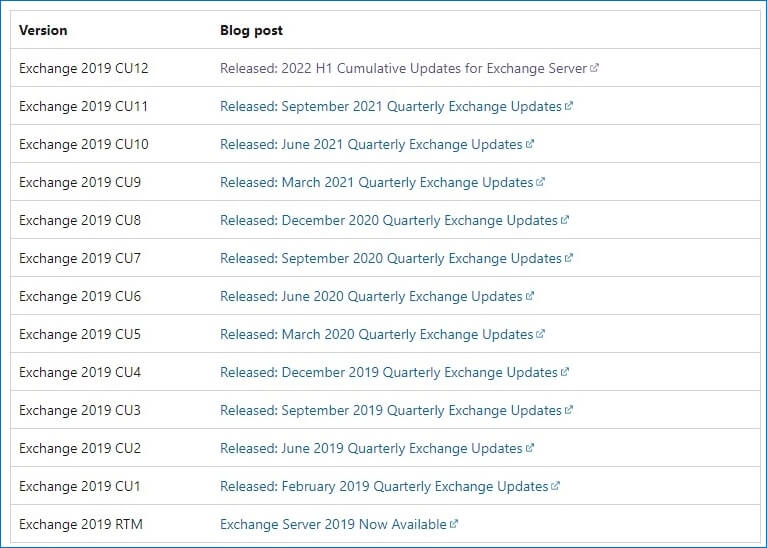The width and height of the screenshot is (767, 548).
Task: Click external link icon beside December 2020 Updates
Action: (564, 220)
